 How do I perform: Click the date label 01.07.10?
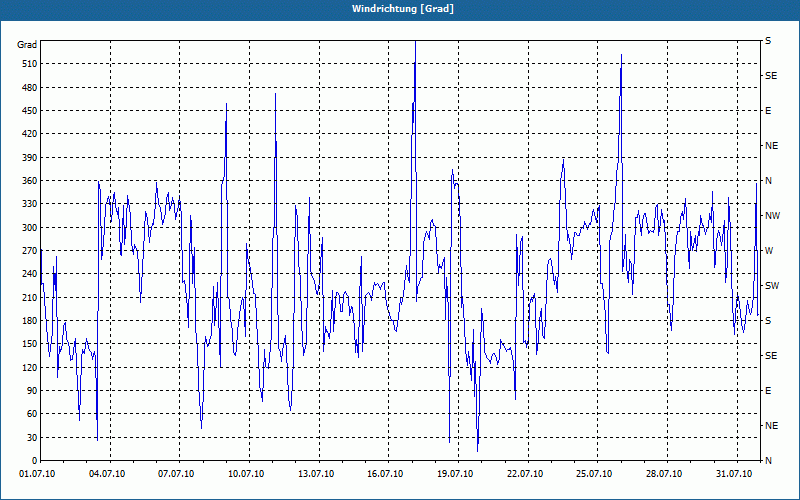(37, 474)
